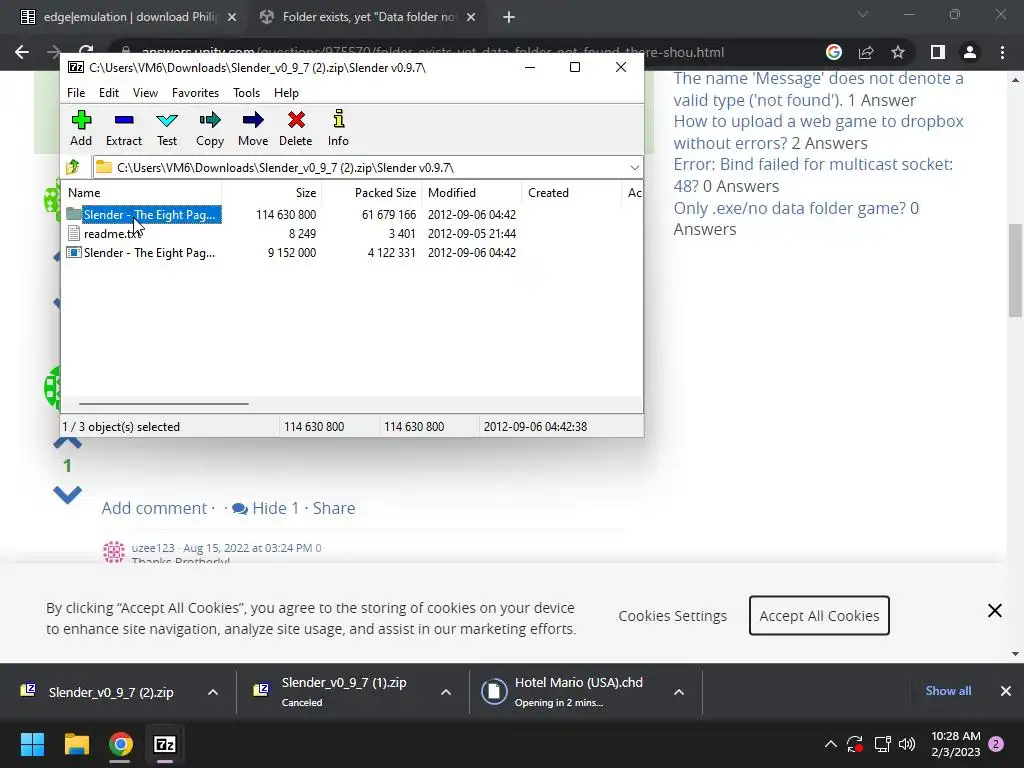Viewport: 1024px width, 768px height.
Task: Sort by the Packed Size column header
Action: [371, 193]
